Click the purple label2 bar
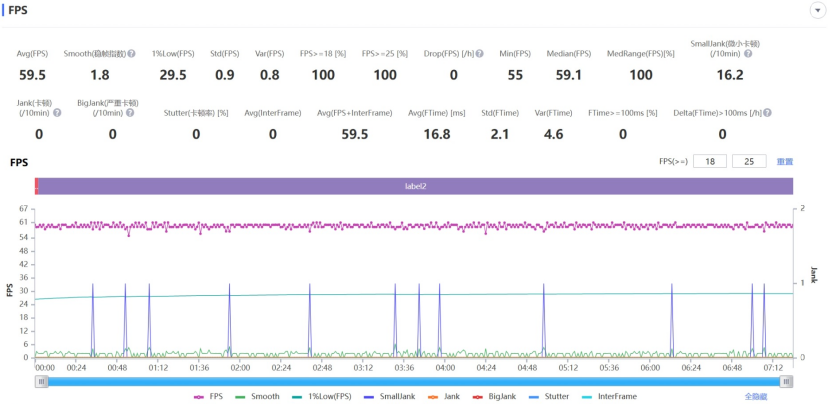The width and height of the screenshot is (832, 404). (415, 186)
